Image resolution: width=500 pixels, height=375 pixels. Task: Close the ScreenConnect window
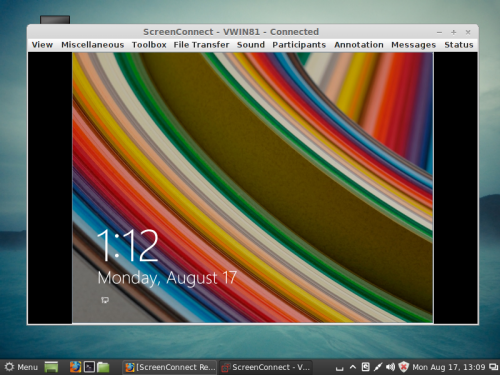point(468,32)
